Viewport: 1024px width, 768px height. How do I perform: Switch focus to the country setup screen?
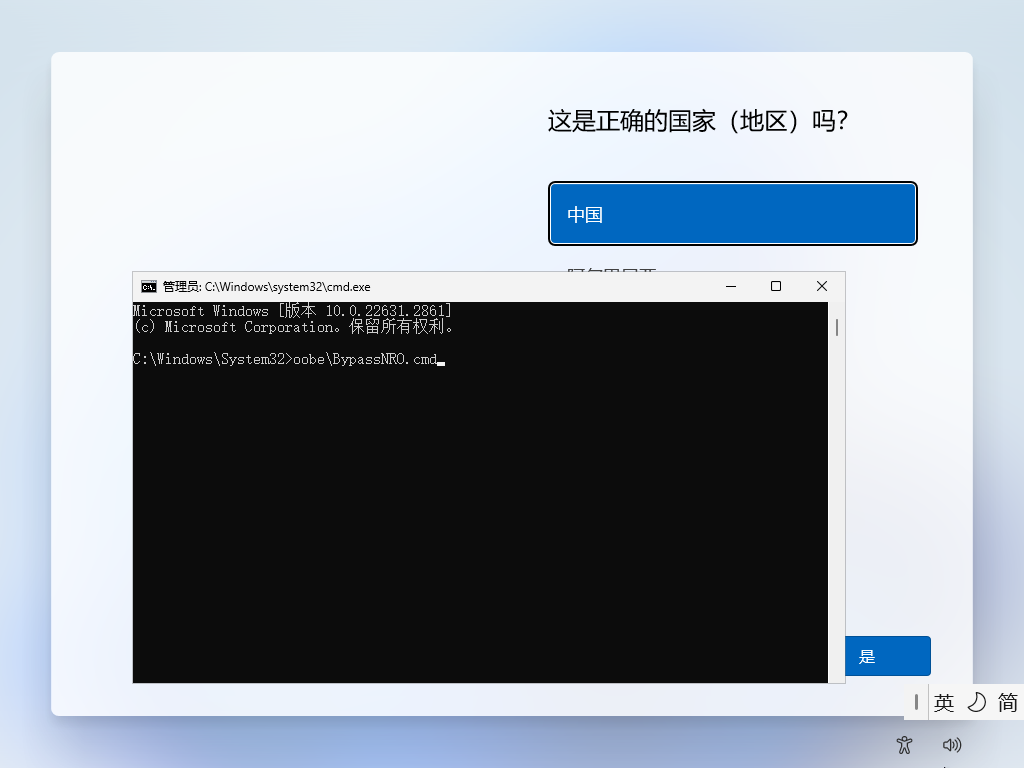tap(732, 120)
